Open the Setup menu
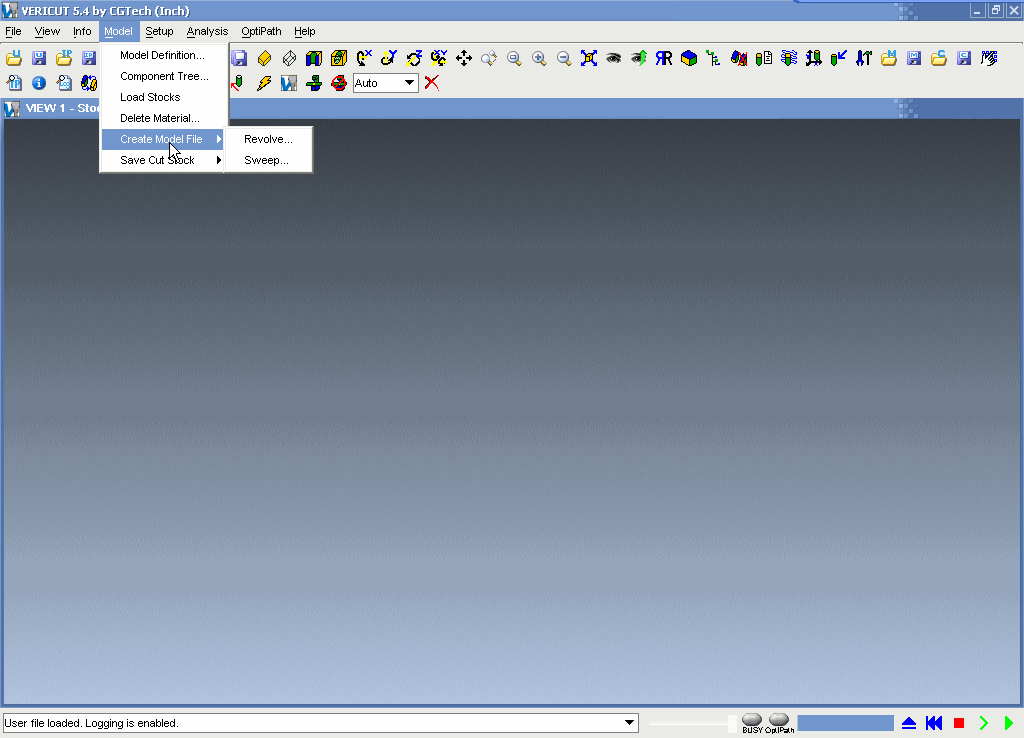 159,31
